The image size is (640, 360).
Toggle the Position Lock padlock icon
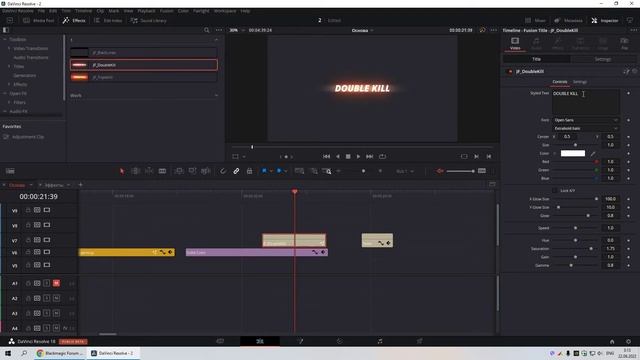249,171
